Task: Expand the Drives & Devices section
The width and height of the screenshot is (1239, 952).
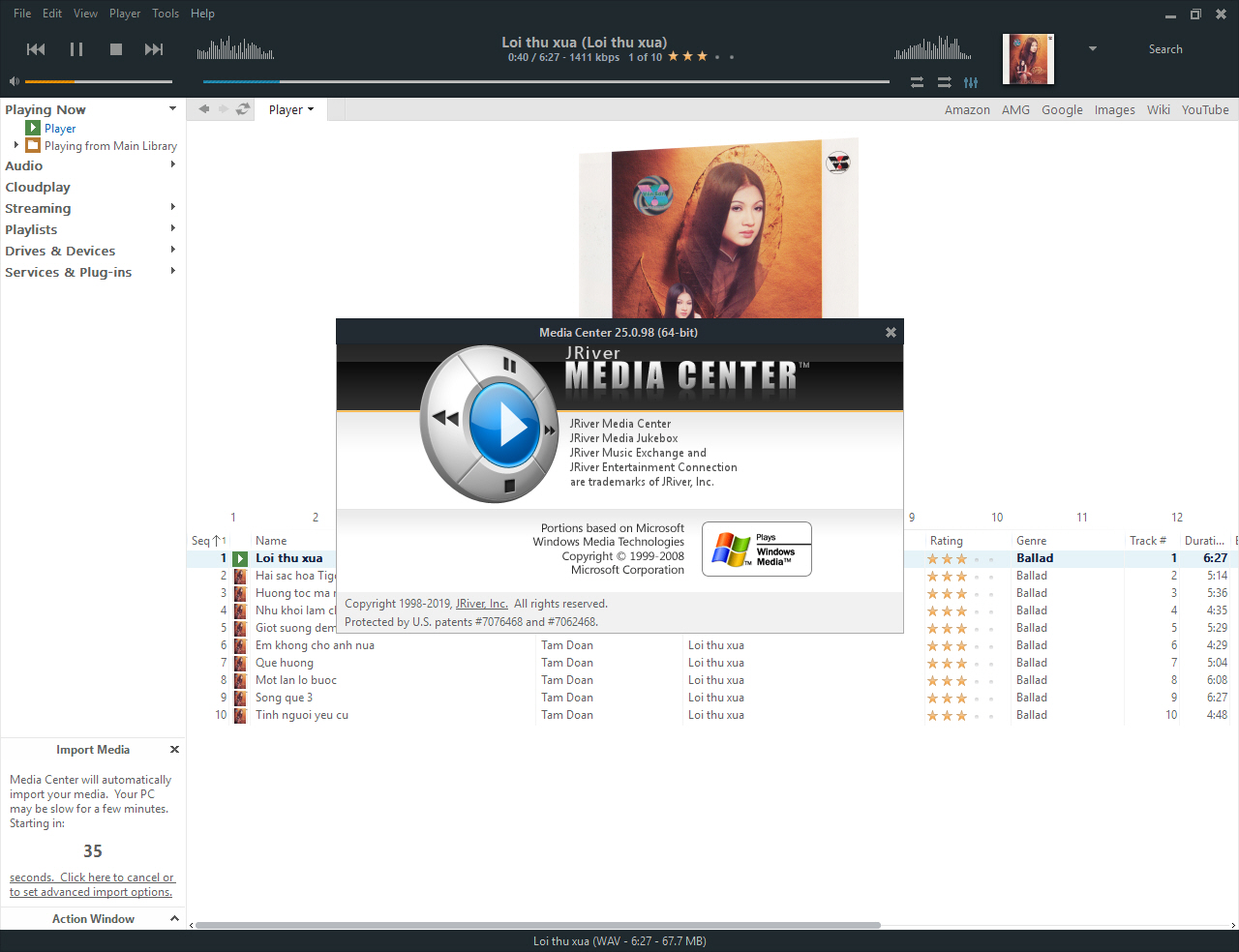Action: click(x=173, y=250)
